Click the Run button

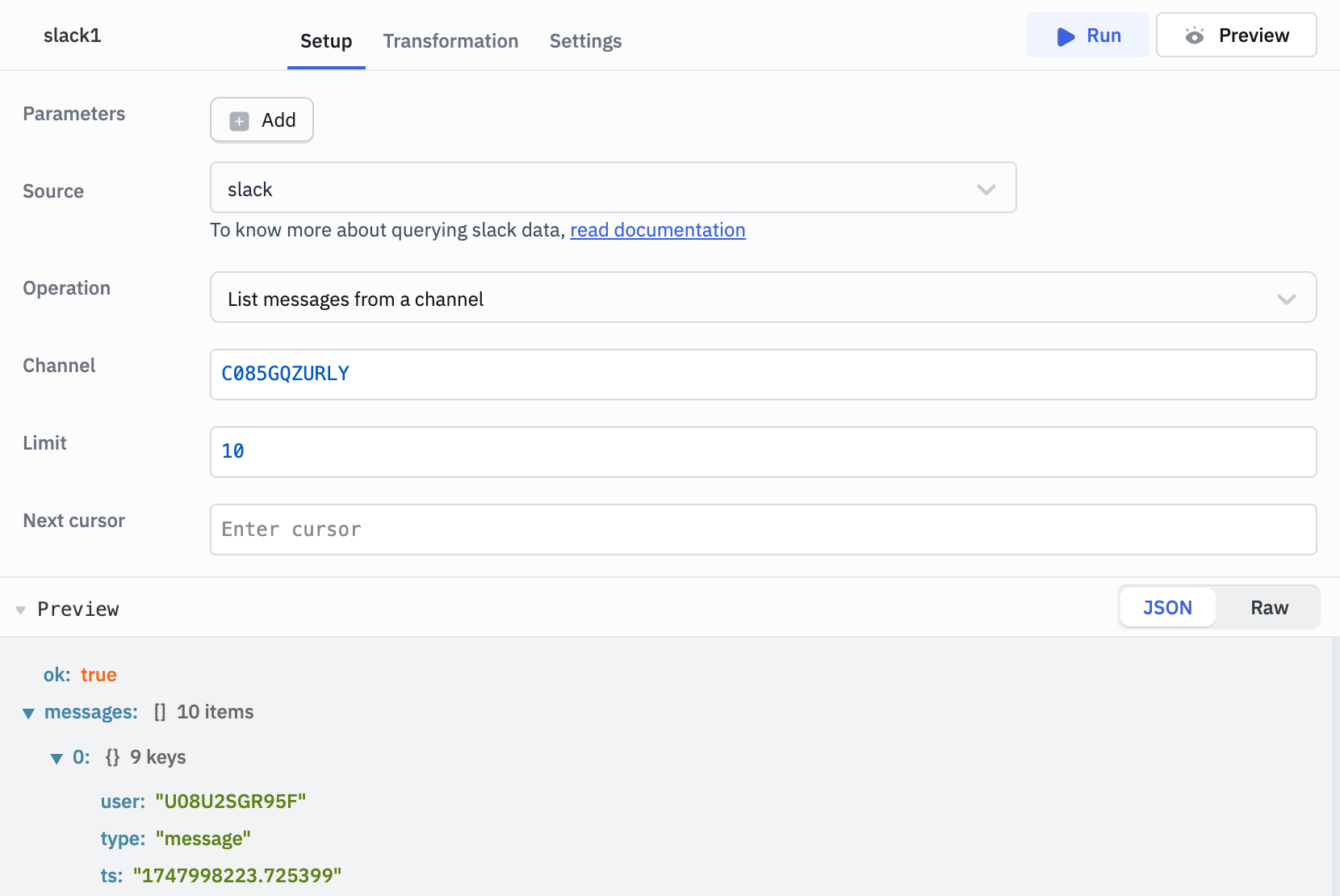click(x=1088, y=36)
